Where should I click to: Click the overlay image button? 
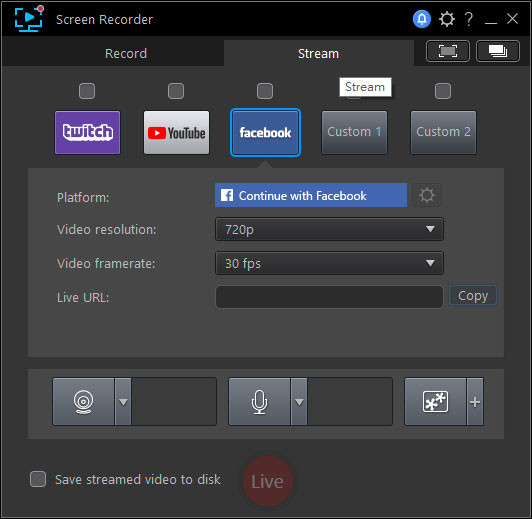(x=436, y=402)
